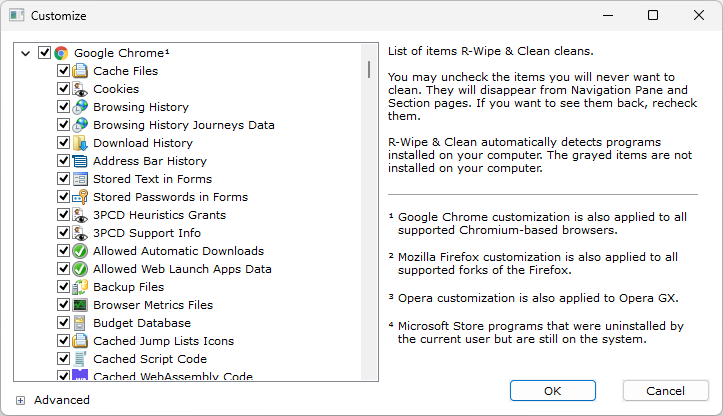Select Stored Text in Forms label

tap(152, 179)
